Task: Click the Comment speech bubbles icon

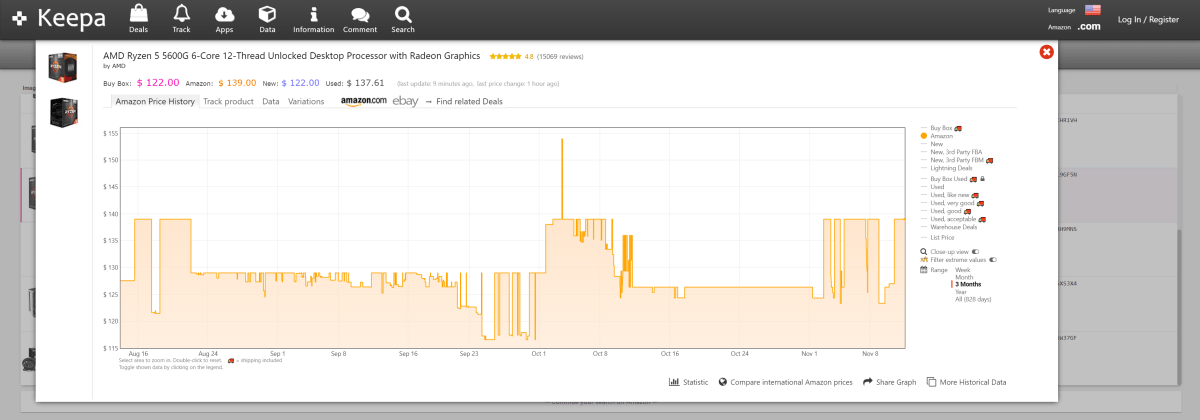Action: 360,14
